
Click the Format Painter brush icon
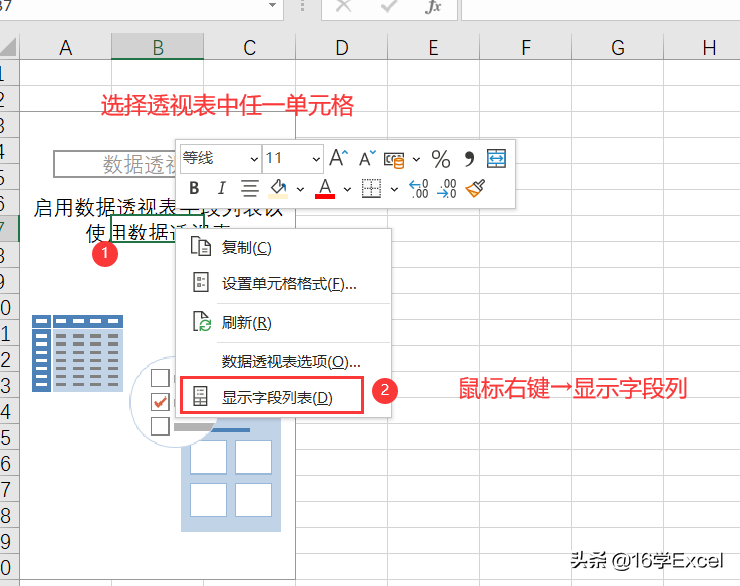pos(475,188)
